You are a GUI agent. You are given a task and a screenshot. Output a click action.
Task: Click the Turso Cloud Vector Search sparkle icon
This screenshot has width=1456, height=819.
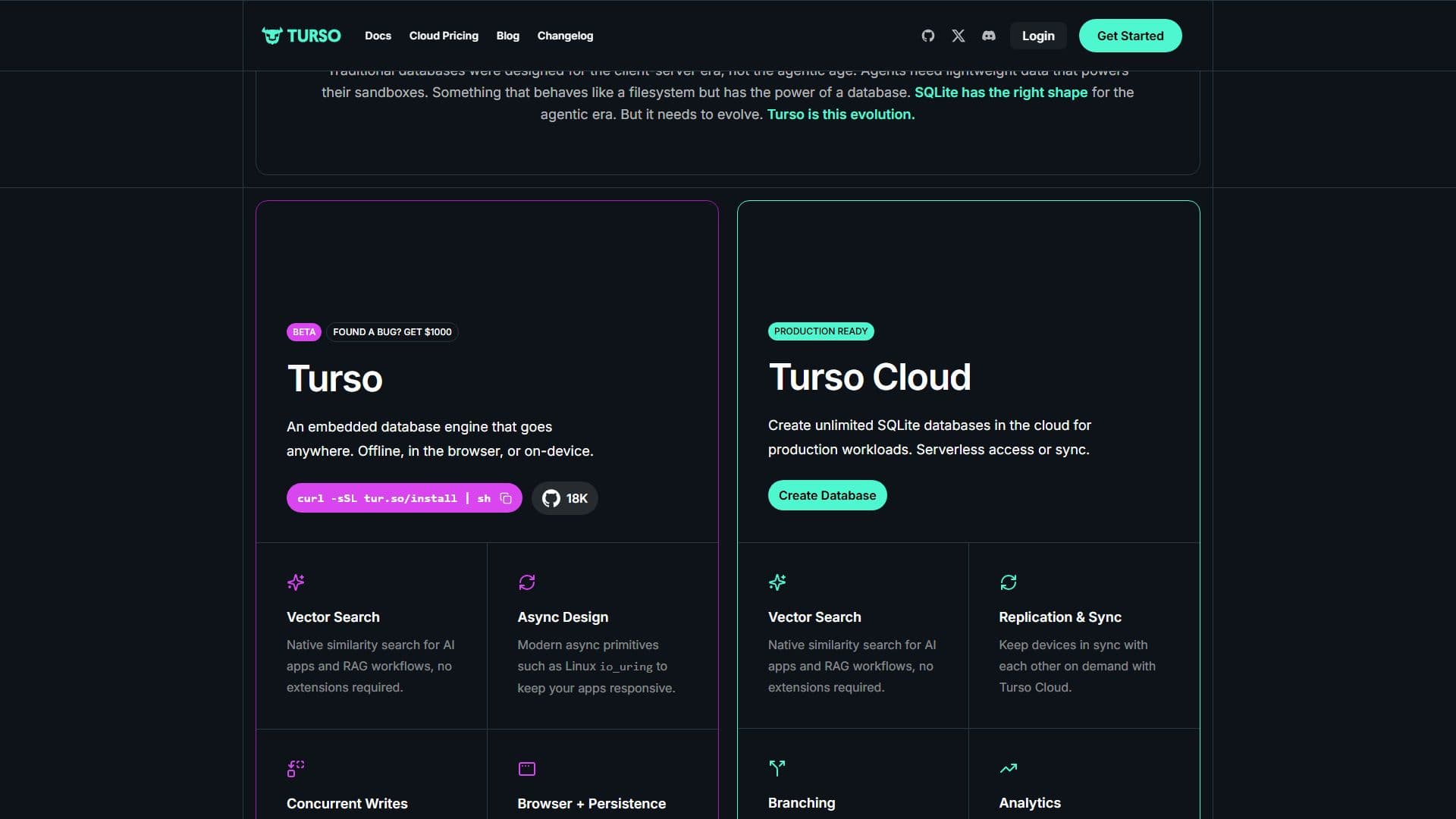(777, 582)
